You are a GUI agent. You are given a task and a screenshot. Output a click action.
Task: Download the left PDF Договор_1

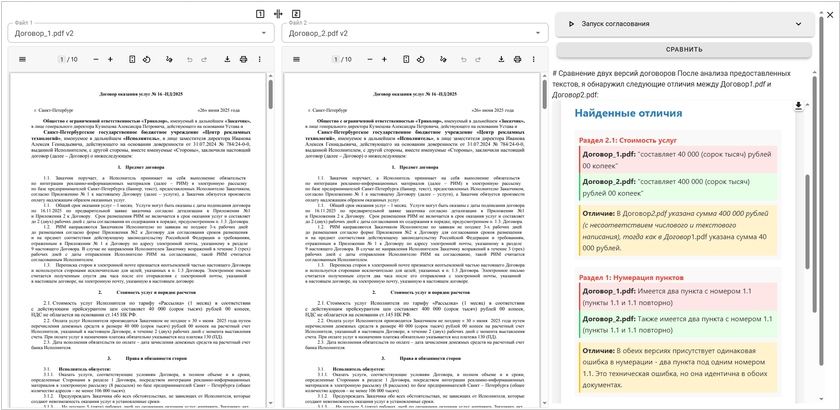[229, 60]
